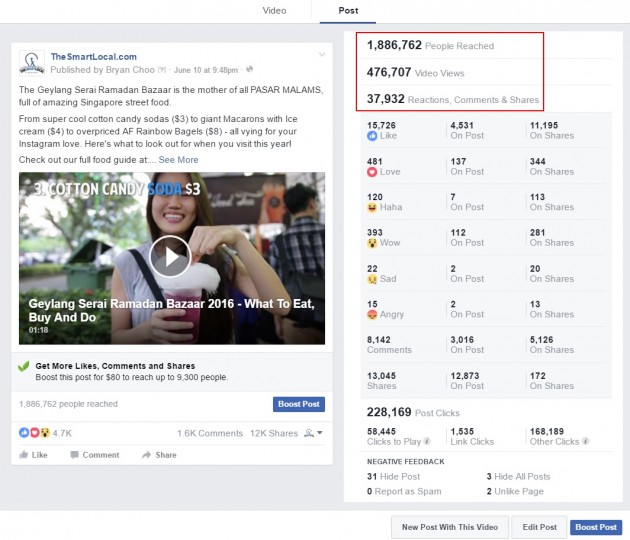
Task: Click the Wow reaction icon in stats
Action: pyautogui.click(x=373, y=243)
